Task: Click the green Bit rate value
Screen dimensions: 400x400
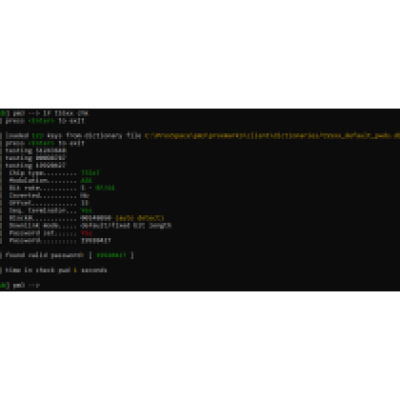Action: click(105, 188)
